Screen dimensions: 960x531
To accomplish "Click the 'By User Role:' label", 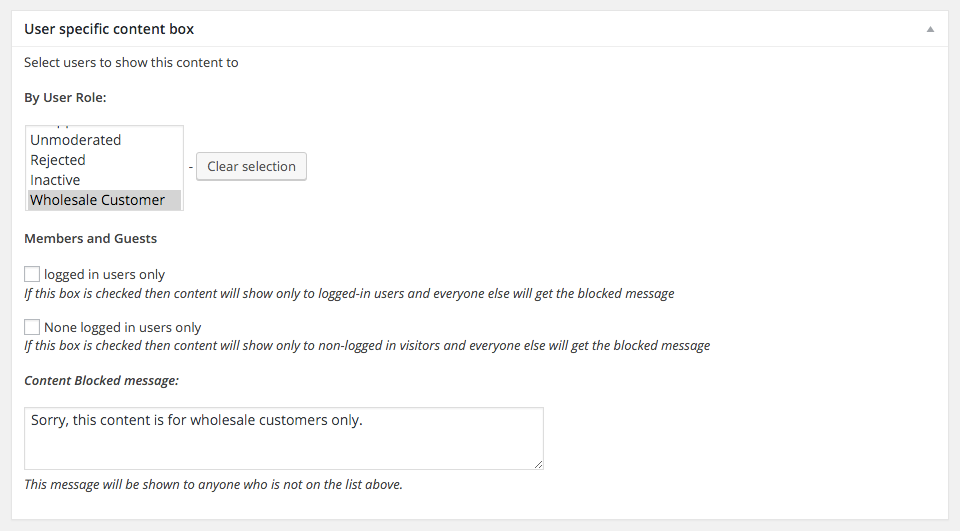I will click(65, 98).
